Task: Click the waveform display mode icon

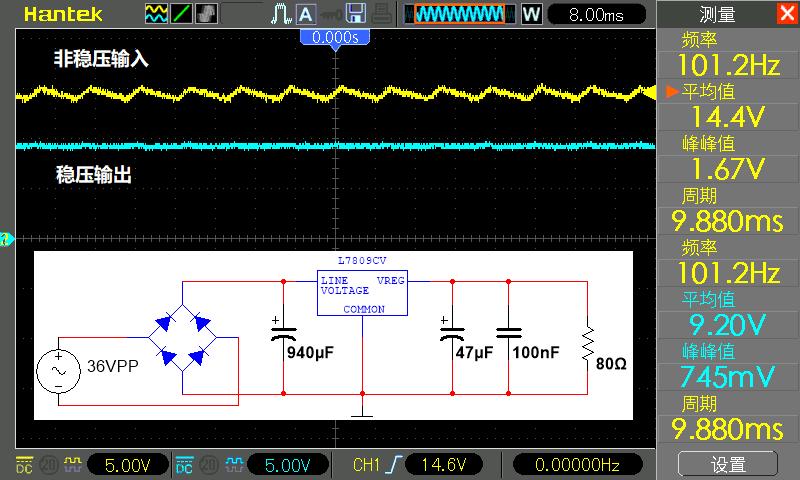Action: click(156, 14)
